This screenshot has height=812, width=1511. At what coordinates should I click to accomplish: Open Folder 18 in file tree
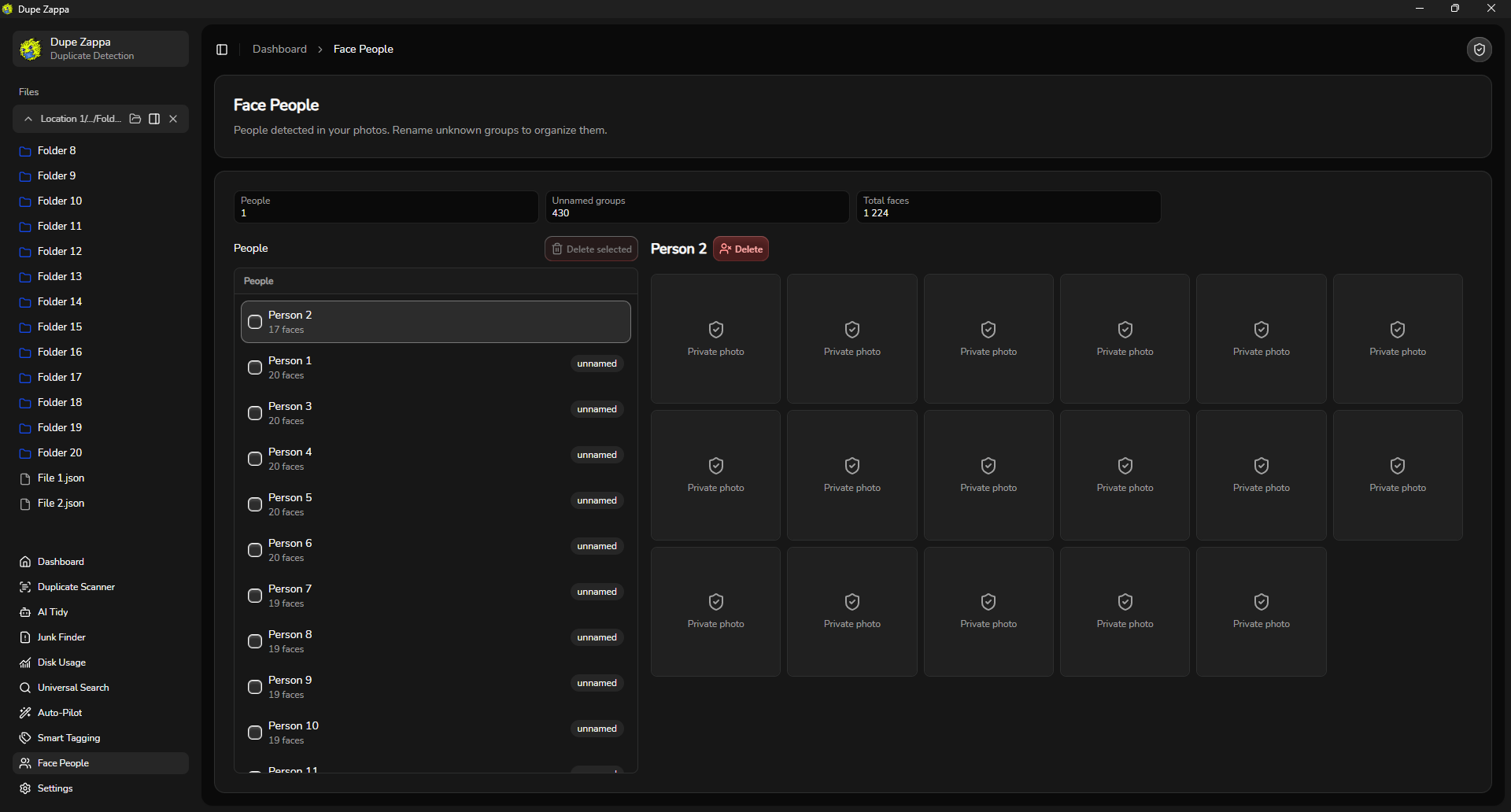tap(101, 403)
